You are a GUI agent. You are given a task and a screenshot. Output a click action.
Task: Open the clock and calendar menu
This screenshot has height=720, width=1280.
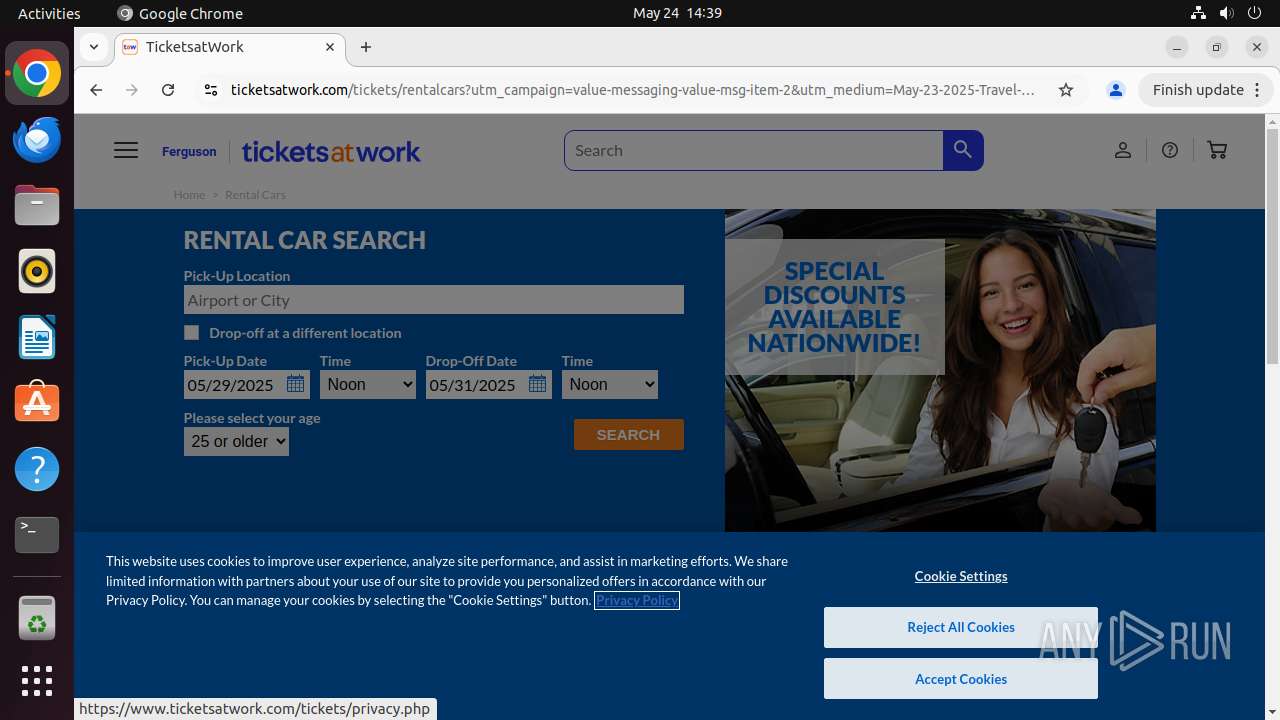[677, 13]
